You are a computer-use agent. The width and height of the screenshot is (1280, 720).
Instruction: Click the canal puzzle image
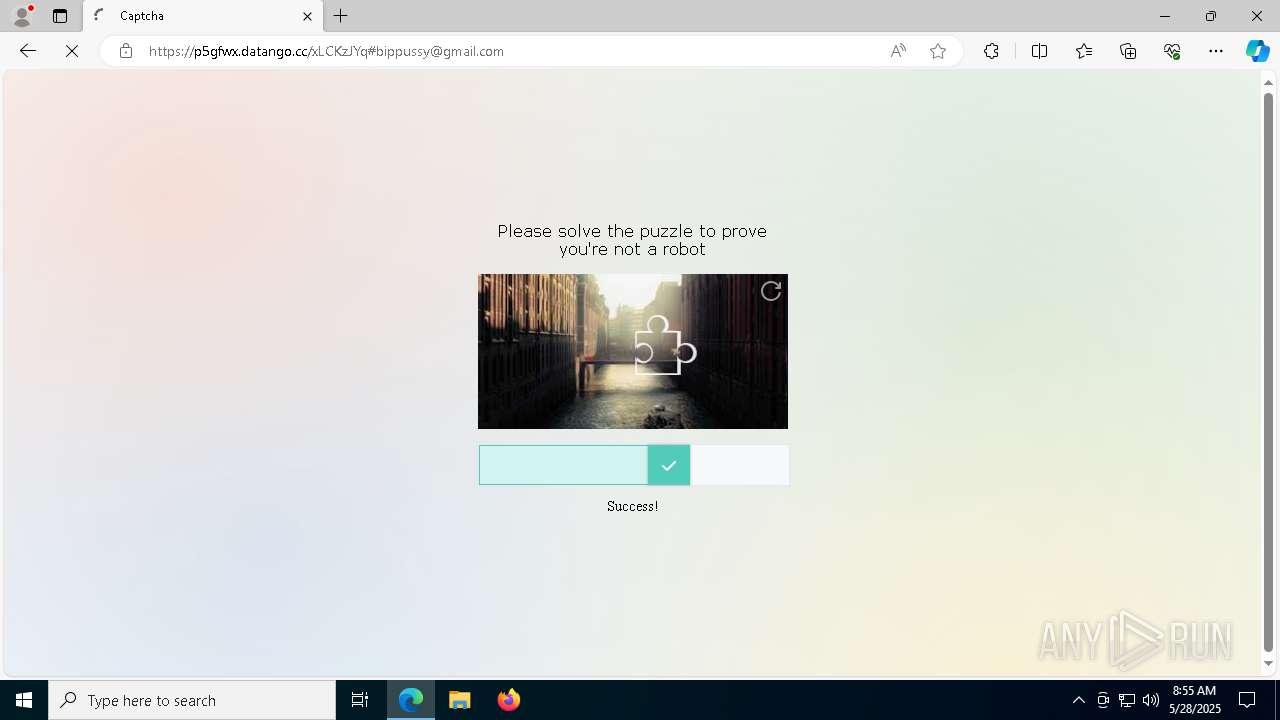tap(633, 351)
